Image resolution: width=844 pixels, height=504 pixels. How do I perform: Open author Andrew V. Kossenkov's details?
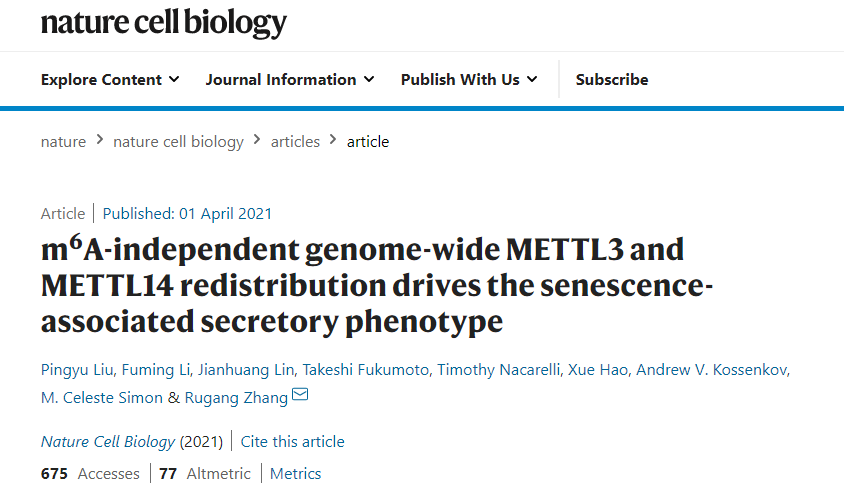coord(712,370)
